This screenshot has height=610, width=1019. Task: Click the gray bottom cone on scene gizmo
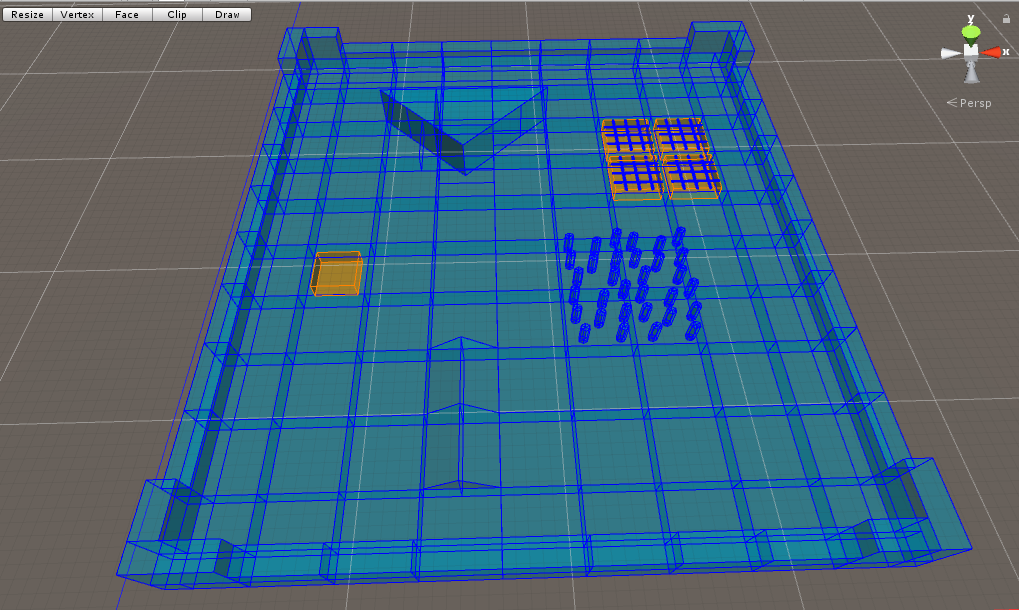click(970, 73)
